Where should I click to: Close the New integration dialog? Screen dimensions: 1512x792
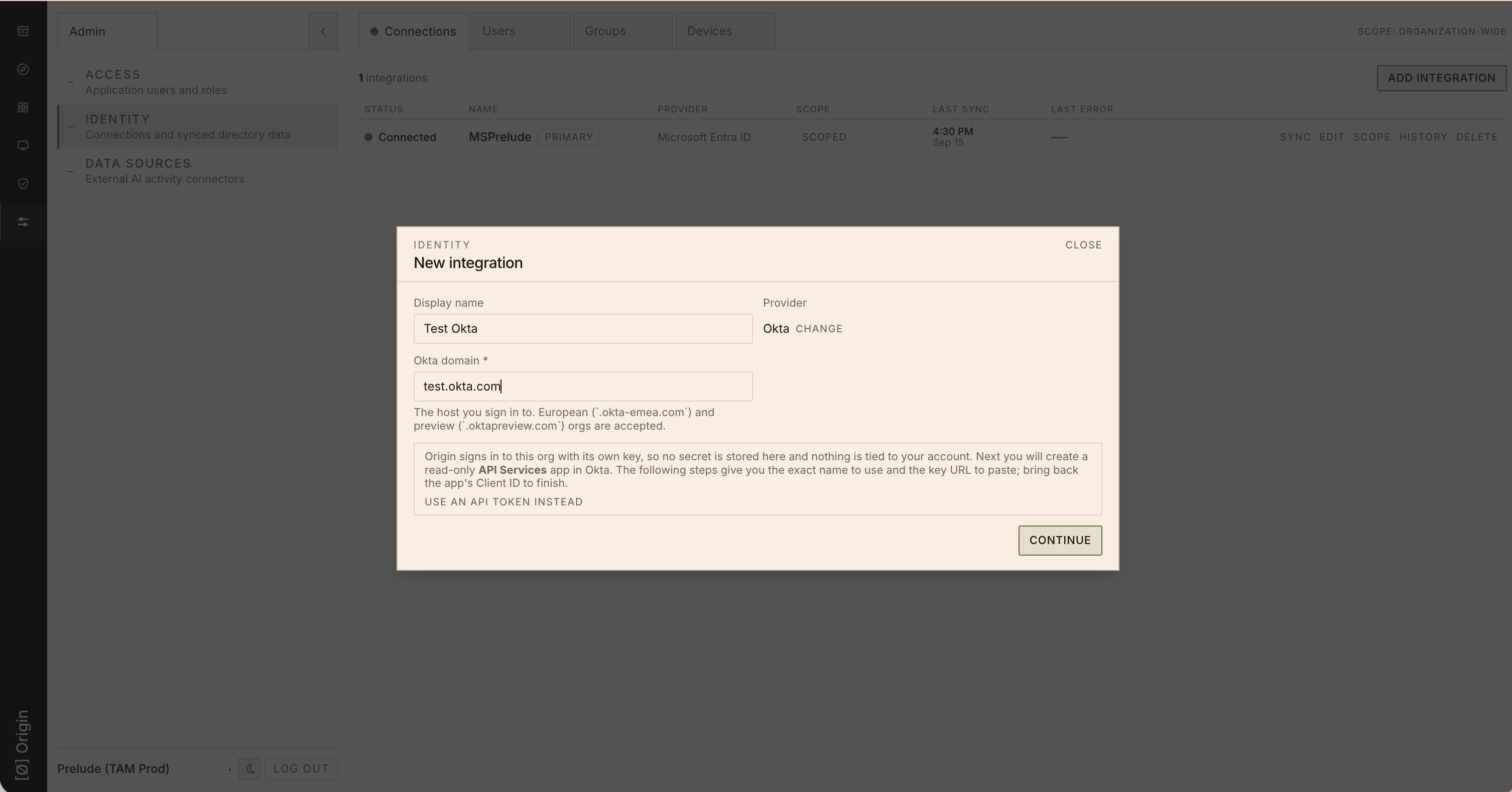click(1083, 244)
